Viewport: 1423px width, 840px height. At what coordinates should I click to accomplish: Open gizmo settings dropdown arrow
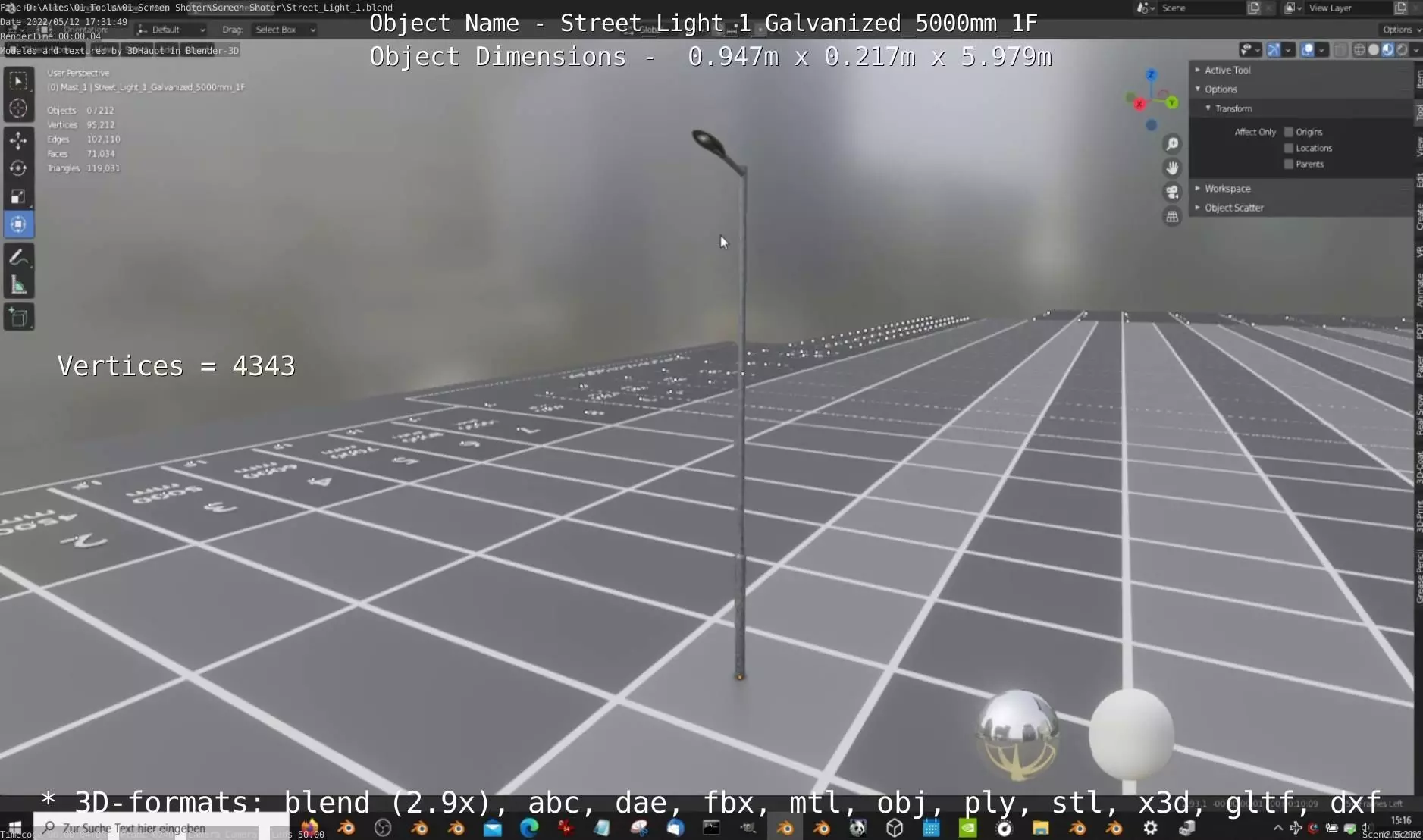coord(1287,50)
